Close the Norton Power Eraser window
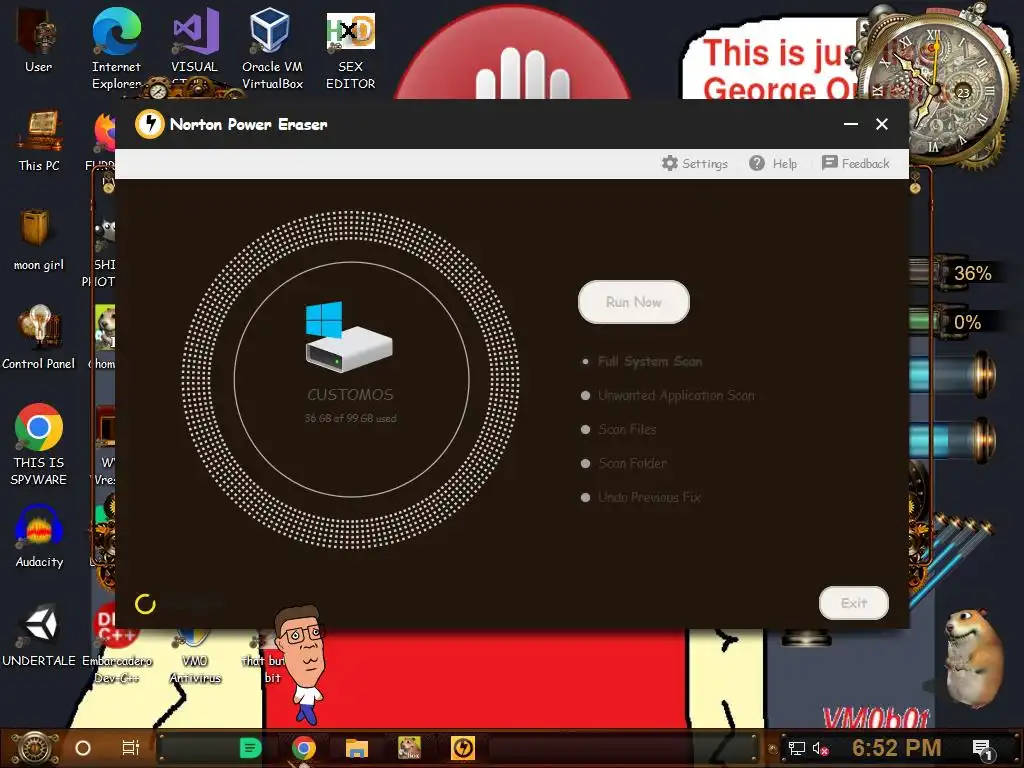This screenshot has width=1024, height=768. pyautogui.click(x=882, y=124)
